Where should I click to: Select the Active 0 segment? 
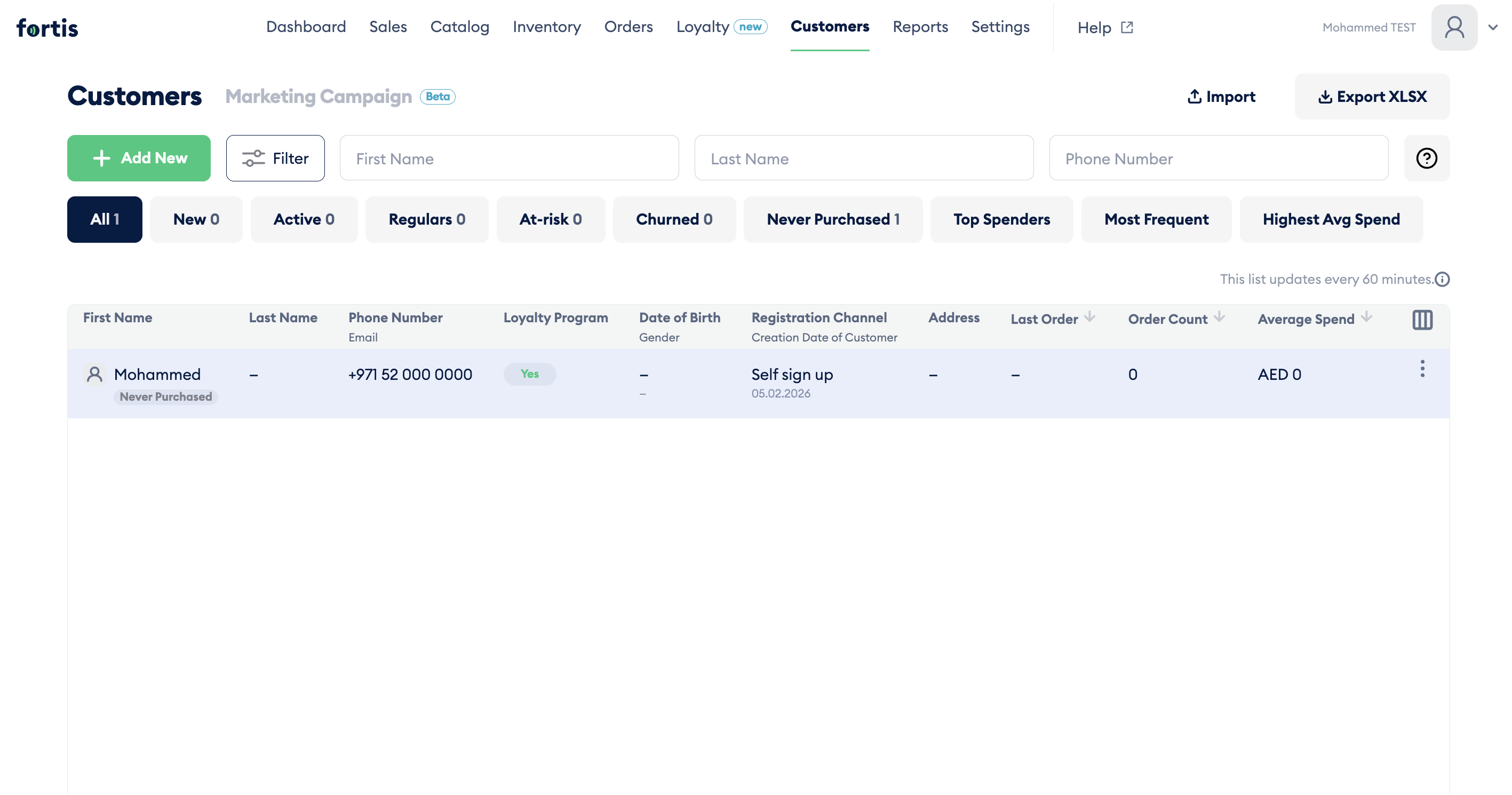click(x=304, y=219)
